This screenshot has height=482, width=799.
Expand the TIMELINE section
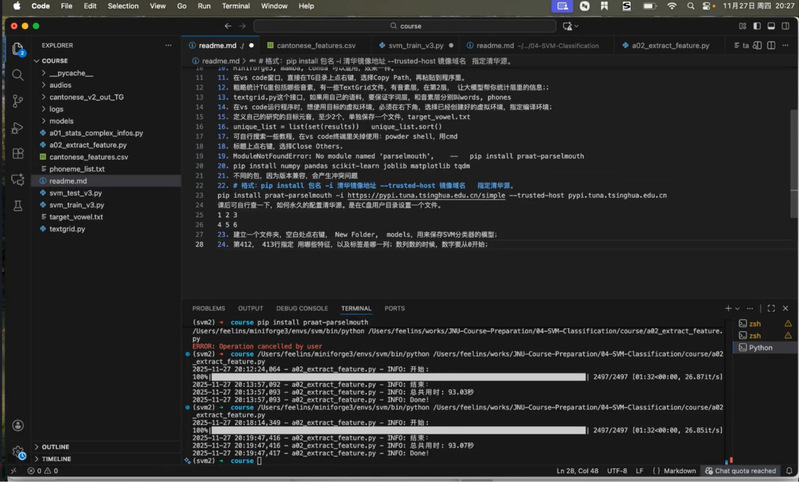56,459
